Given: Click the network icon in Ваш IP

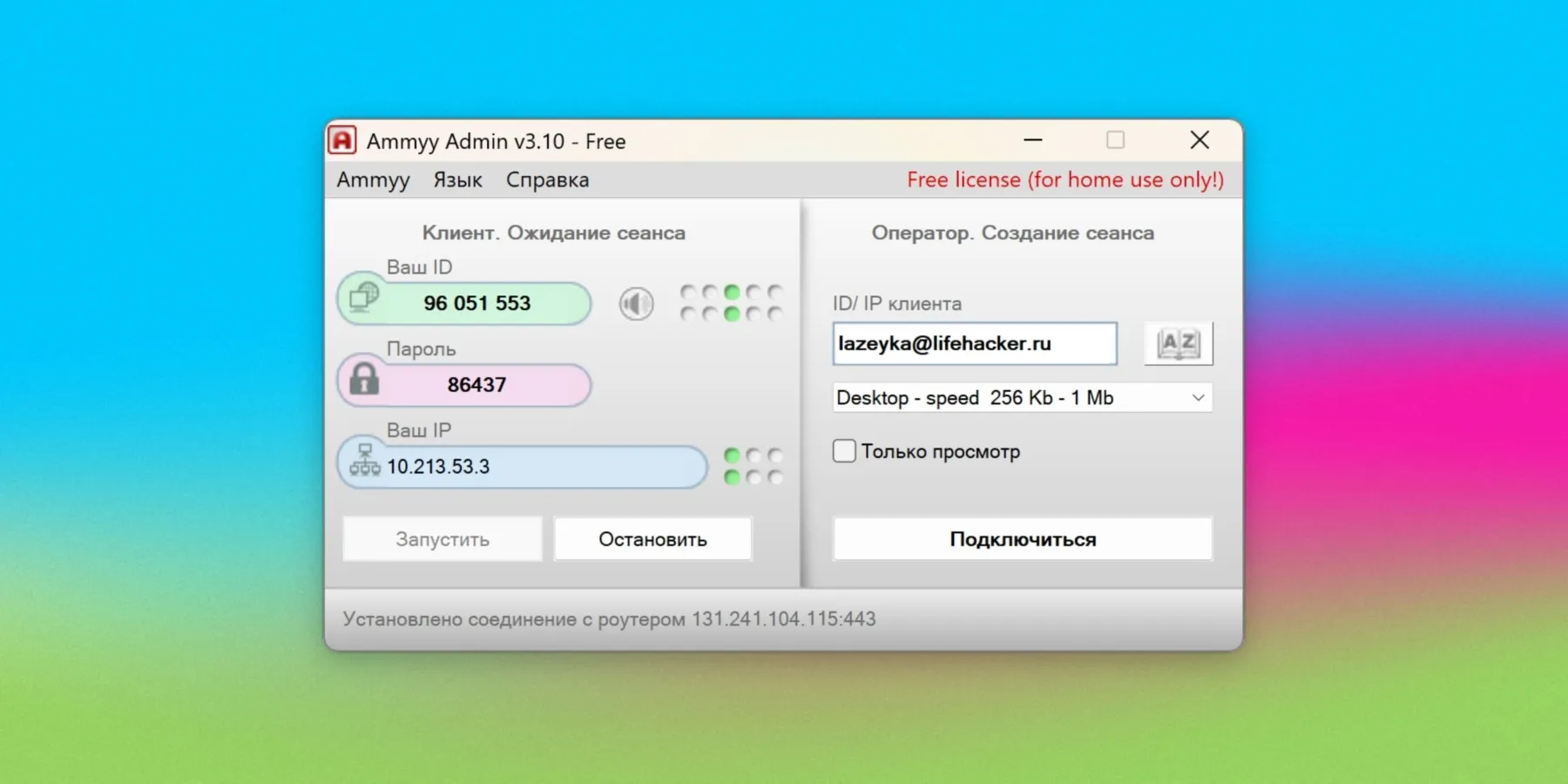Looking at the screenshot, I should 365,460.
